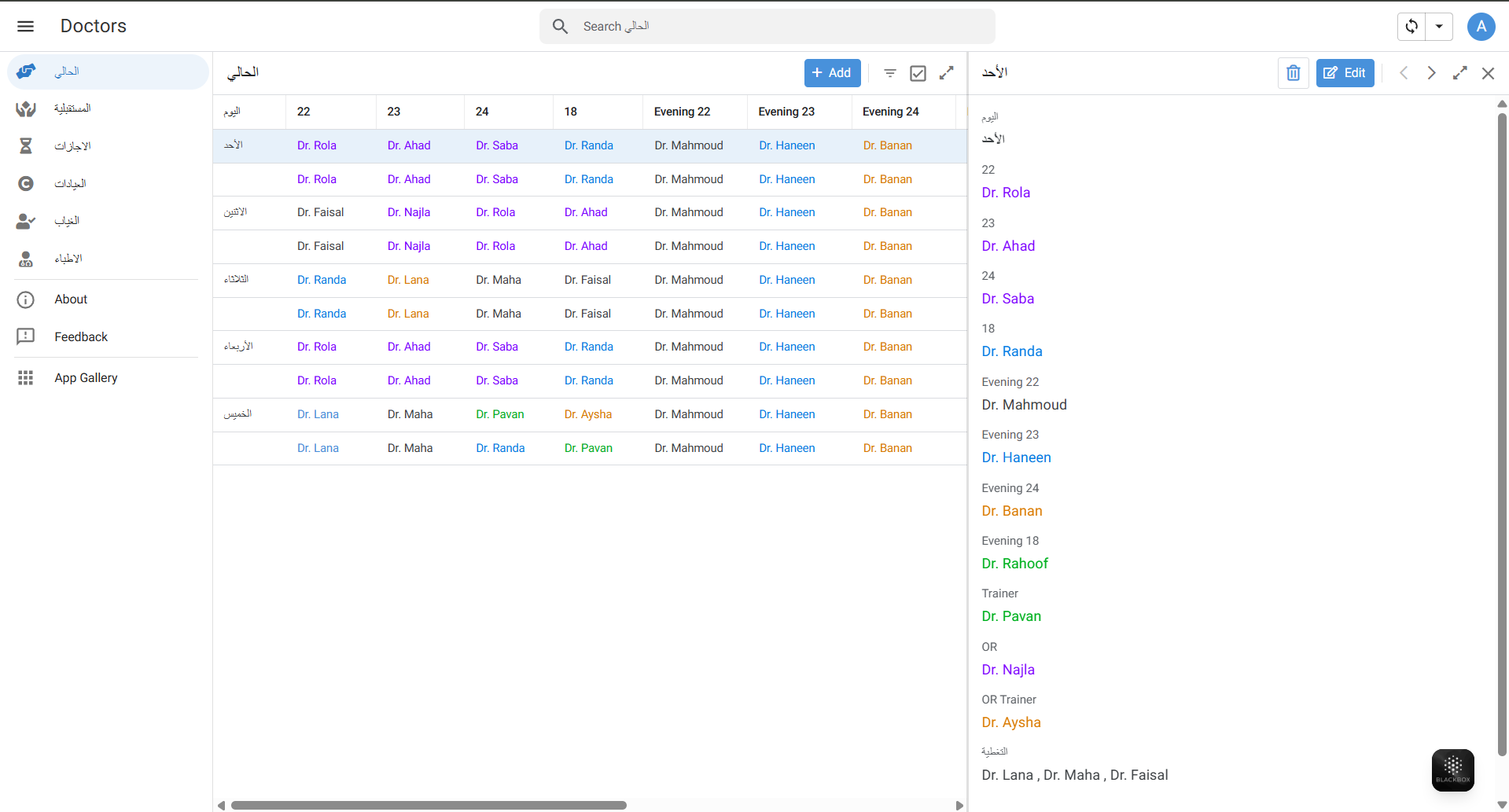Close the الأحد detail panel

click(x=1487, y=72)
